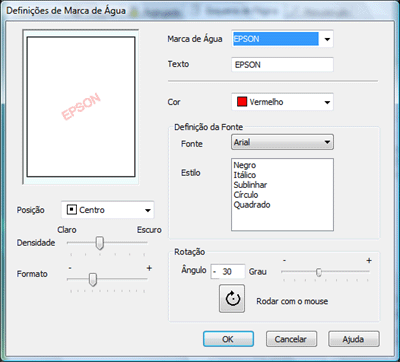Click the Centro position icon

pos(72,210)
